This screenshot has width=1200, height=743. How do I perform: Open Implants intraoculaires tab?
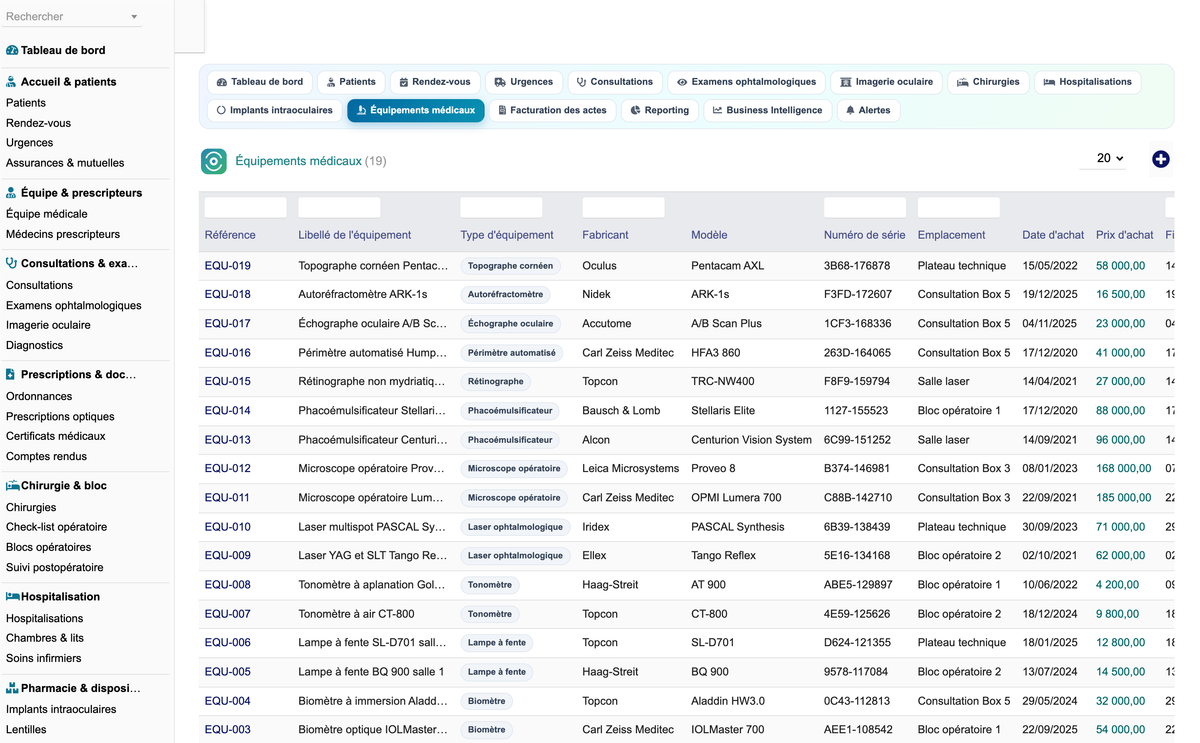tap(275, 110)
